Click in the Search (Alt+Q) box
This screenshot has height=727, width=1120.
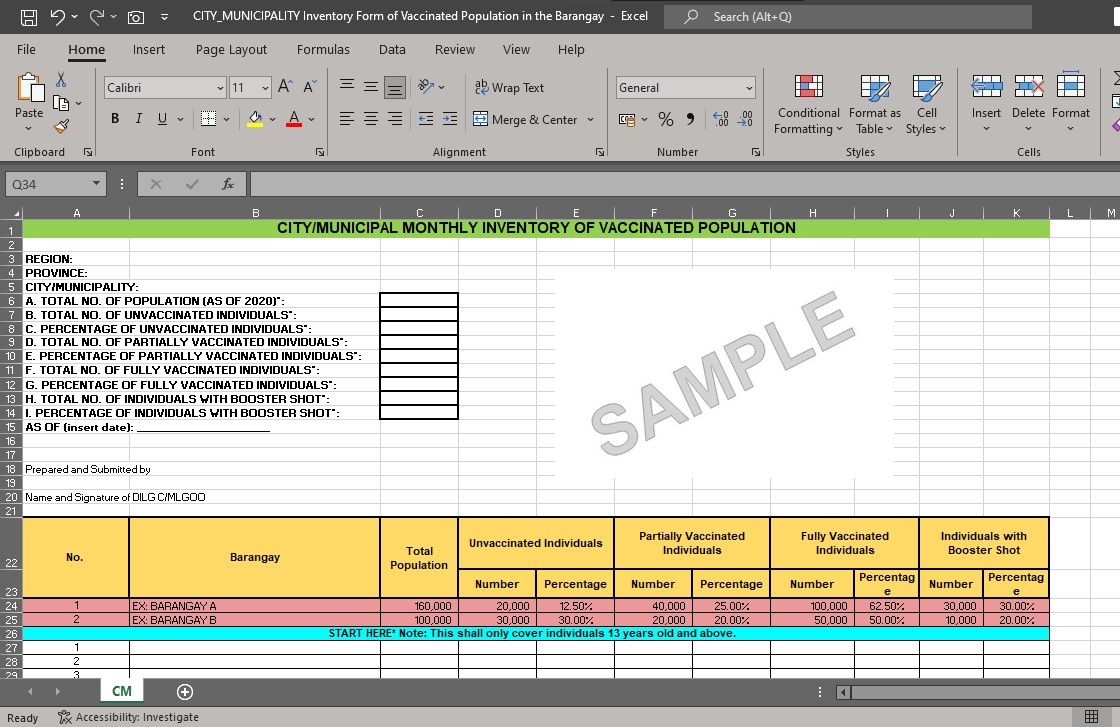pos(848,16)
